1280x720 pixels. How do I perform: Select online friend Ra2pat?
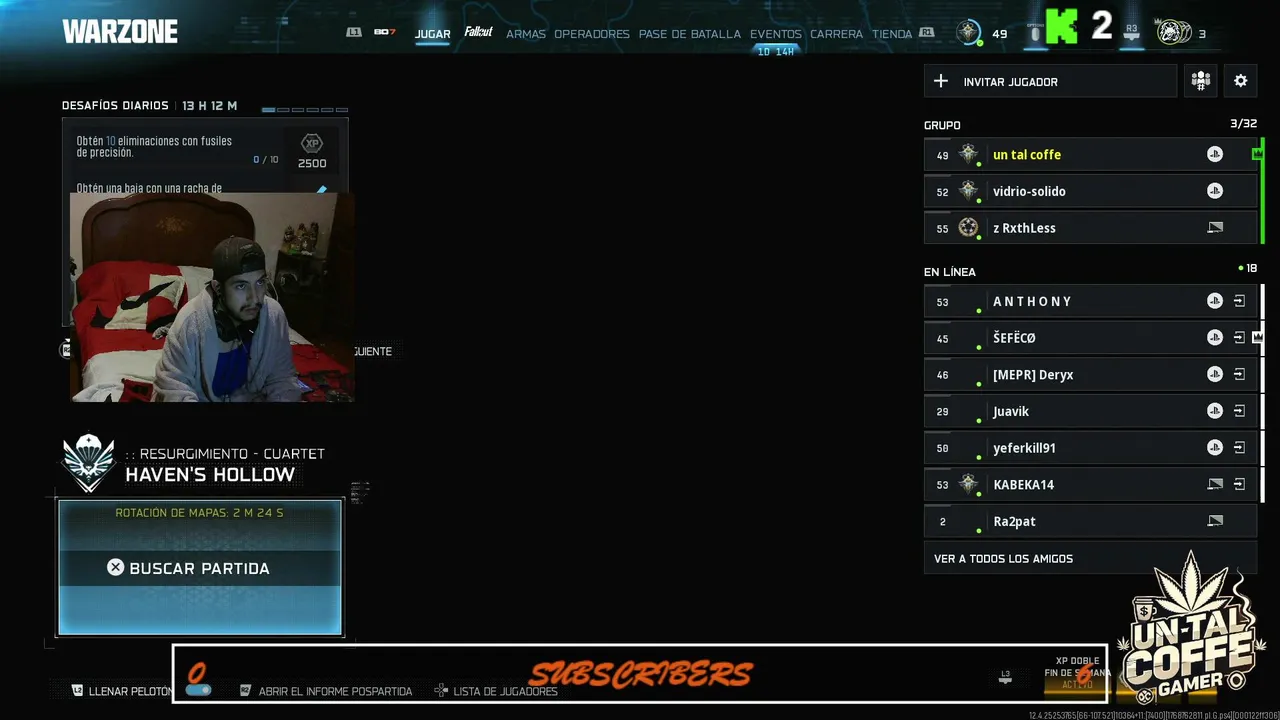1090,521
